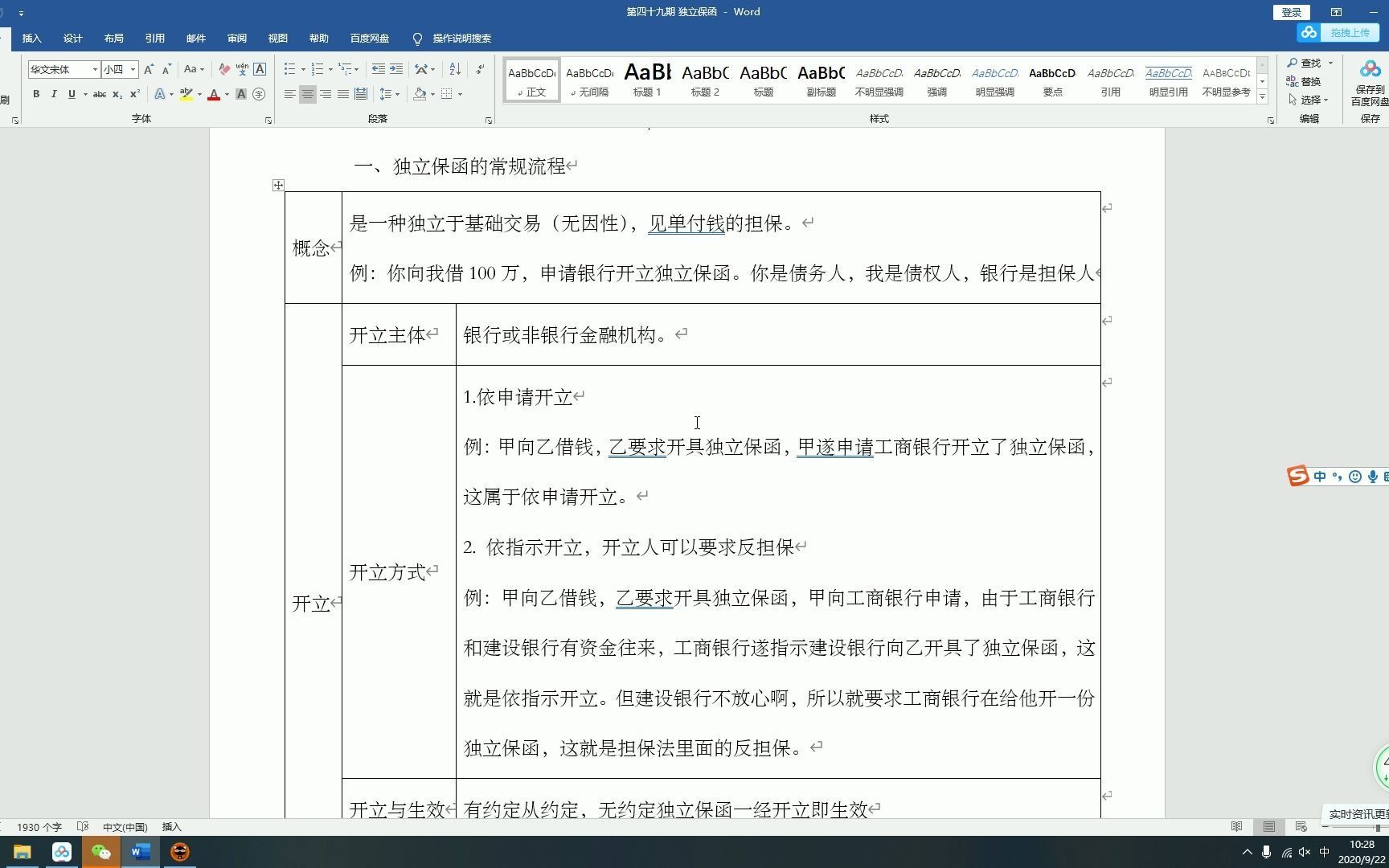The image size is (1389, 868).
Task: Toggle superscript formatting
Action: click(x=135, y=94)
